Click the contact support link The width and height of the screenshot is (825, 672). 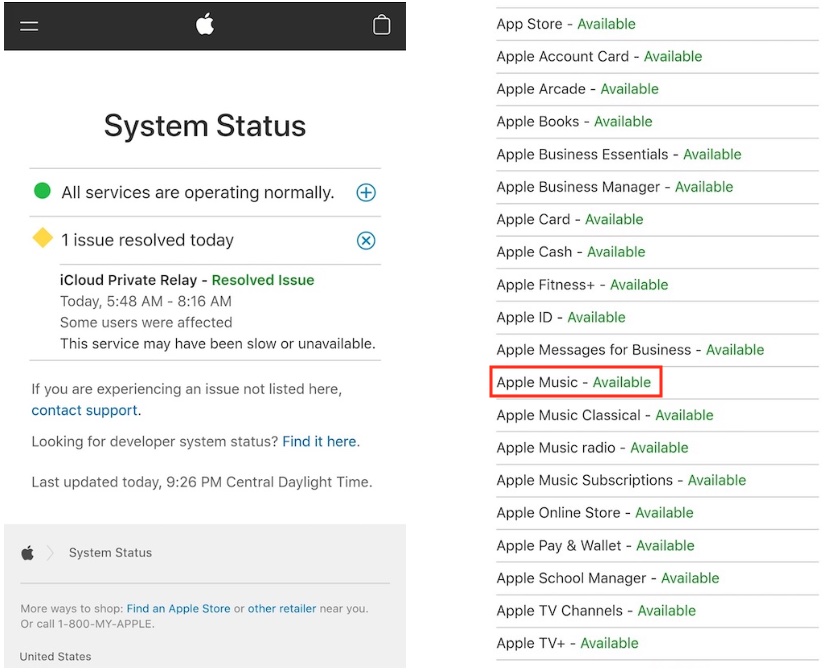pyautogui.click(x=84, y=410)
